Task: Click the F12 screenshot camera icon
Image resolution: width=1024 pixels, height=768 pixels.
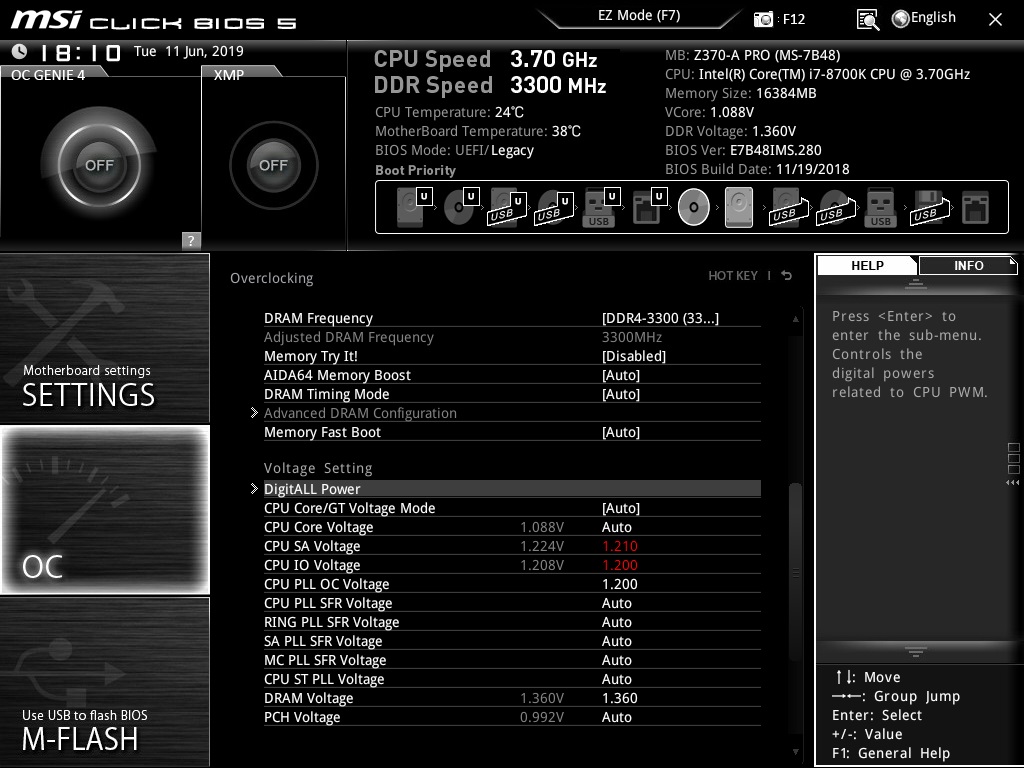Action: [762, 19]
